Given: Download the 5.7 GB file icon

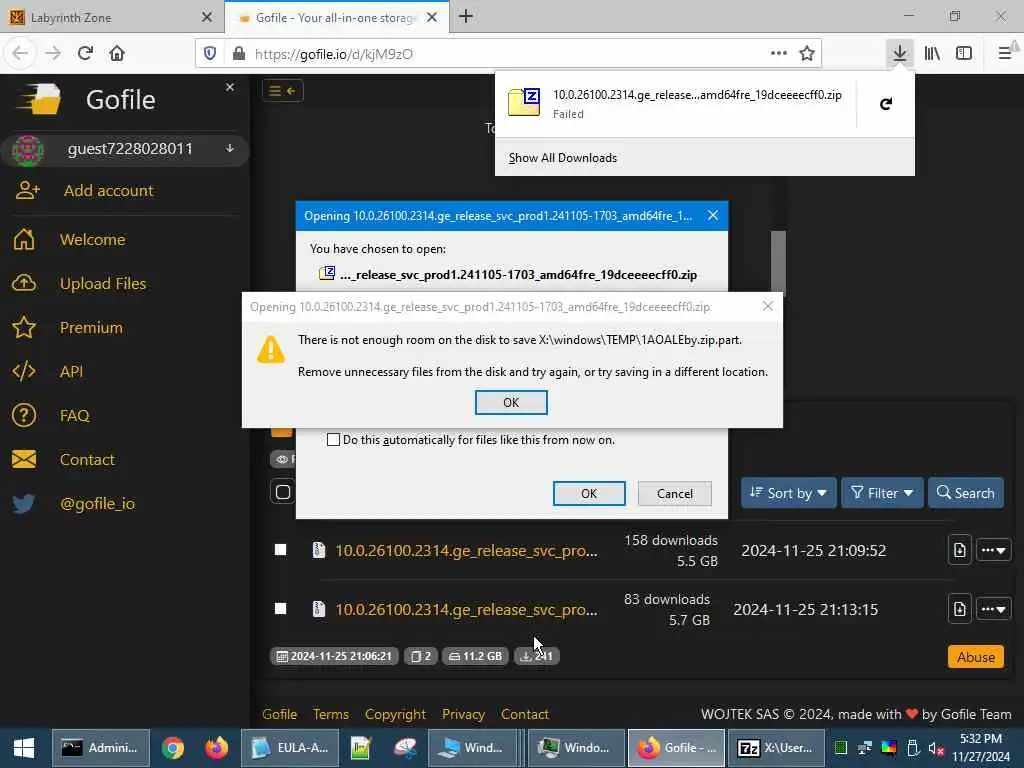Looking at the screenshot, I should [959, 609].
